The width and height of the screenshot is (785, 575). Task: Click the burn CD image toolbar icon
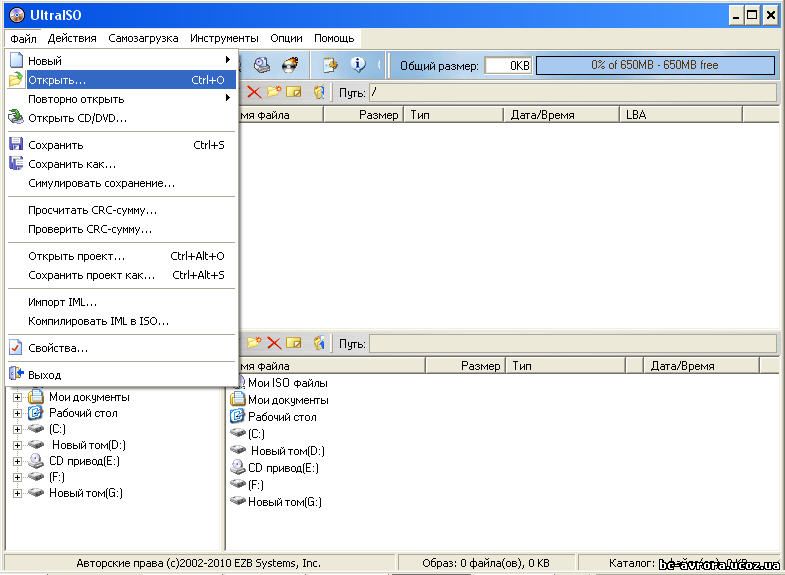(290, 65)
